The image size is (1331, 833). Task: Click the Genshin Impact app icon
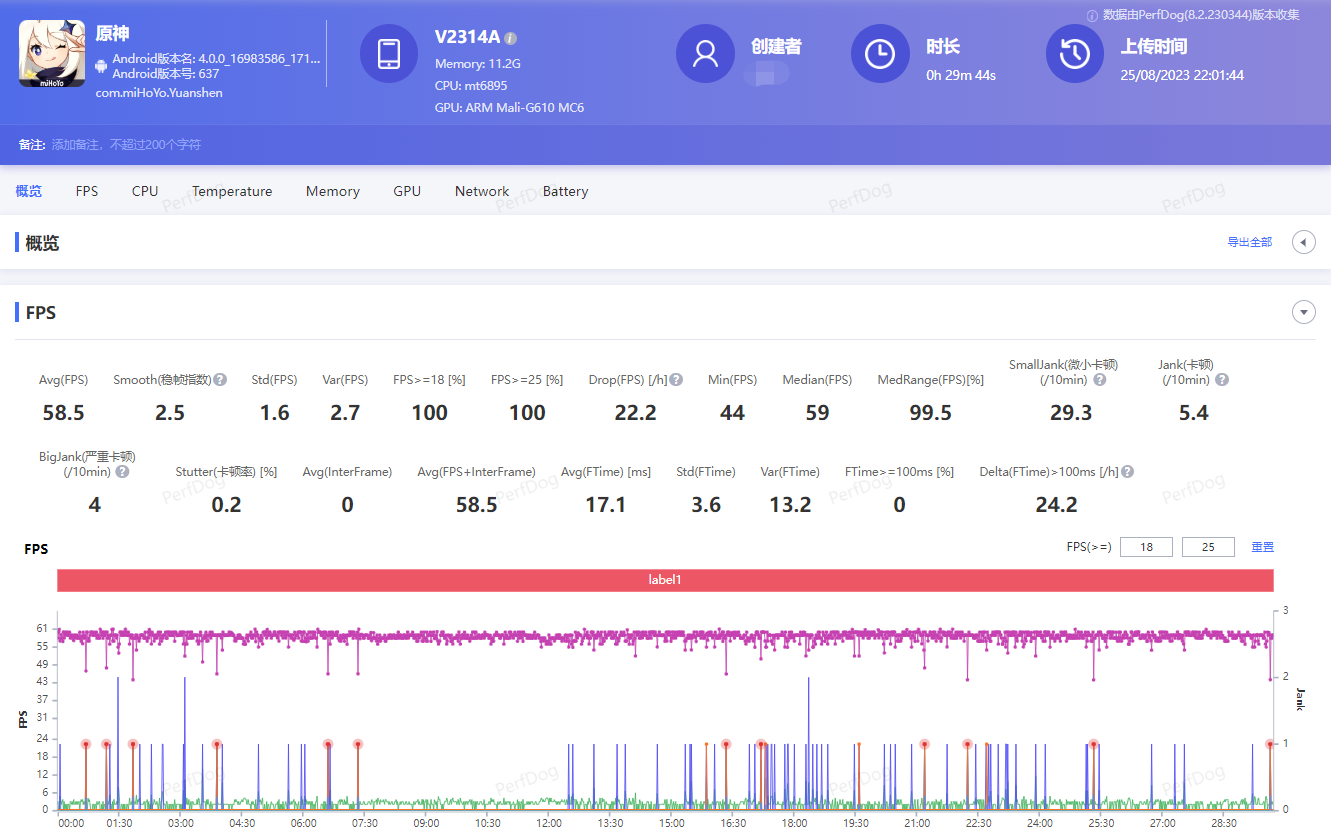click(x=52, y=54)
